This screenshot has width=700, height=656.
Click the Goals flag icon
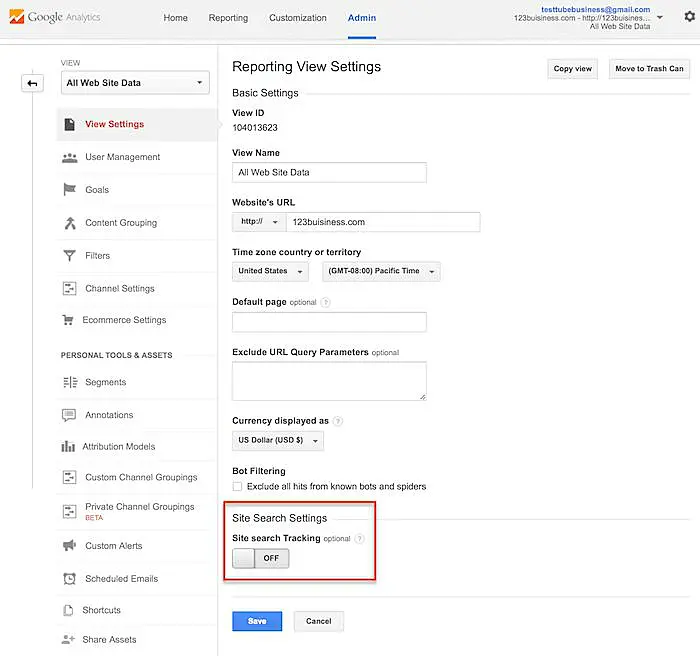tap(69, 190)
